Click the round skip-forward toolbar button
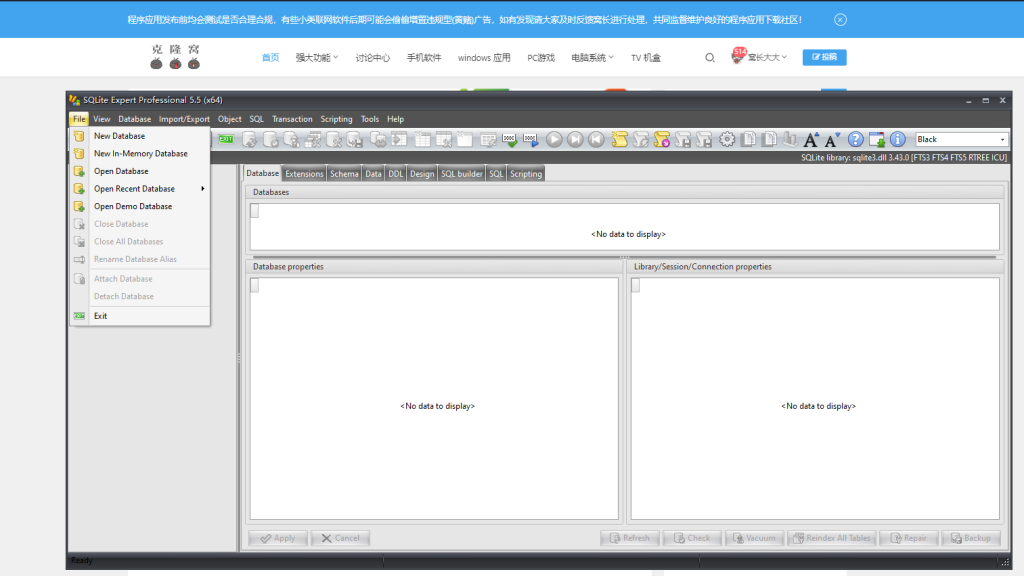This screenshot has height=576, width=1024. (575, 139)
